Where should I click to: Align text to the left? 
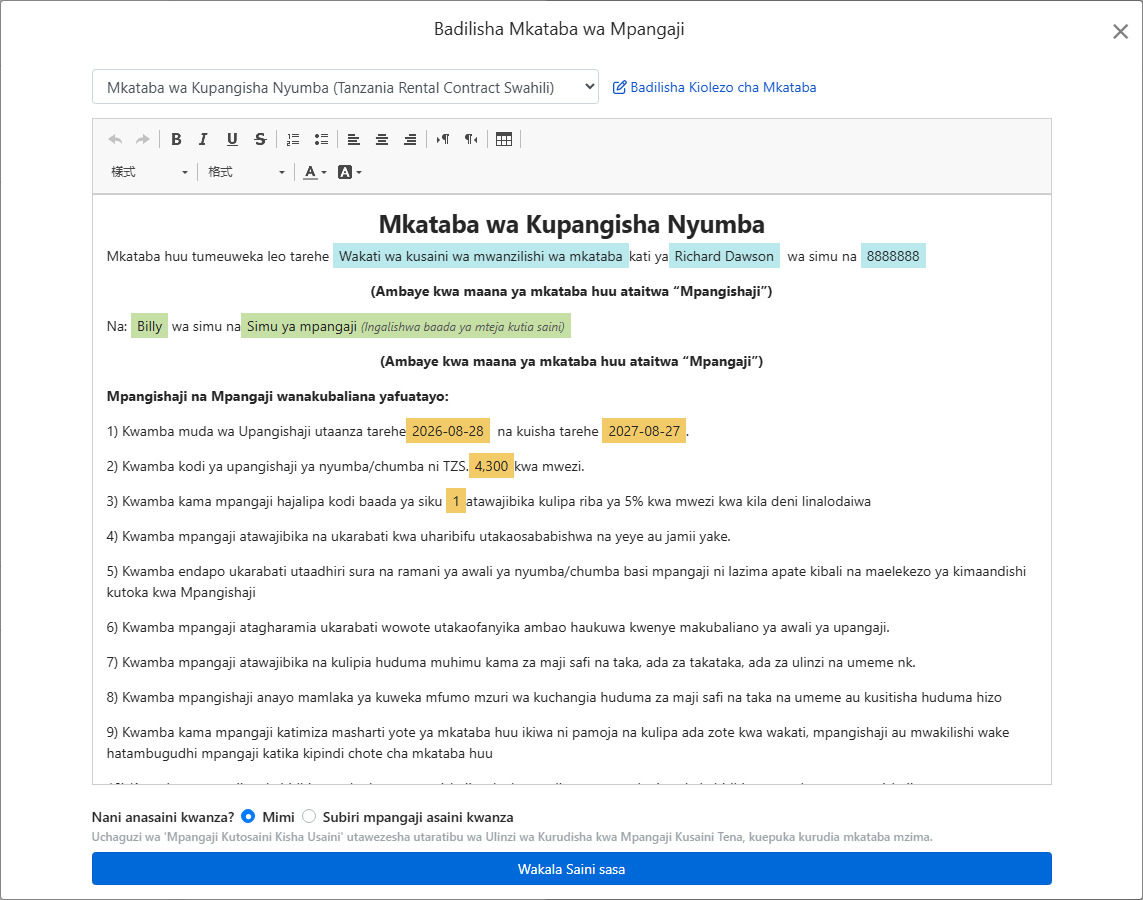coord(354,139)
